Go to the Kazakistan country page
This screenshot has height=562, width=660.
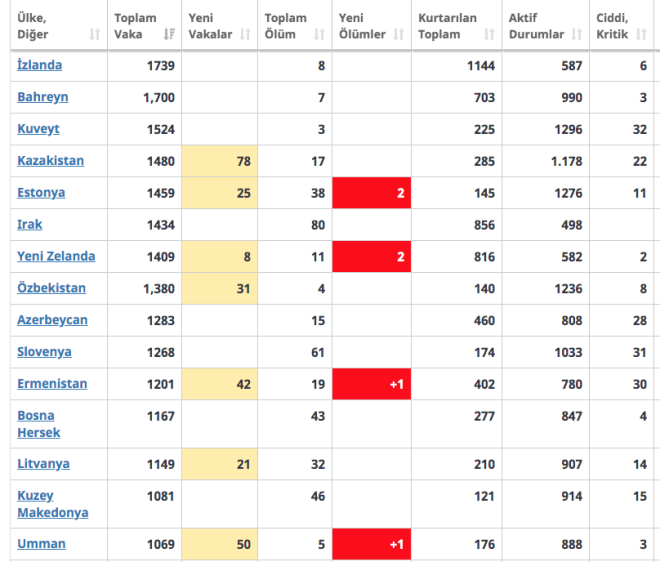click(50, 160)
